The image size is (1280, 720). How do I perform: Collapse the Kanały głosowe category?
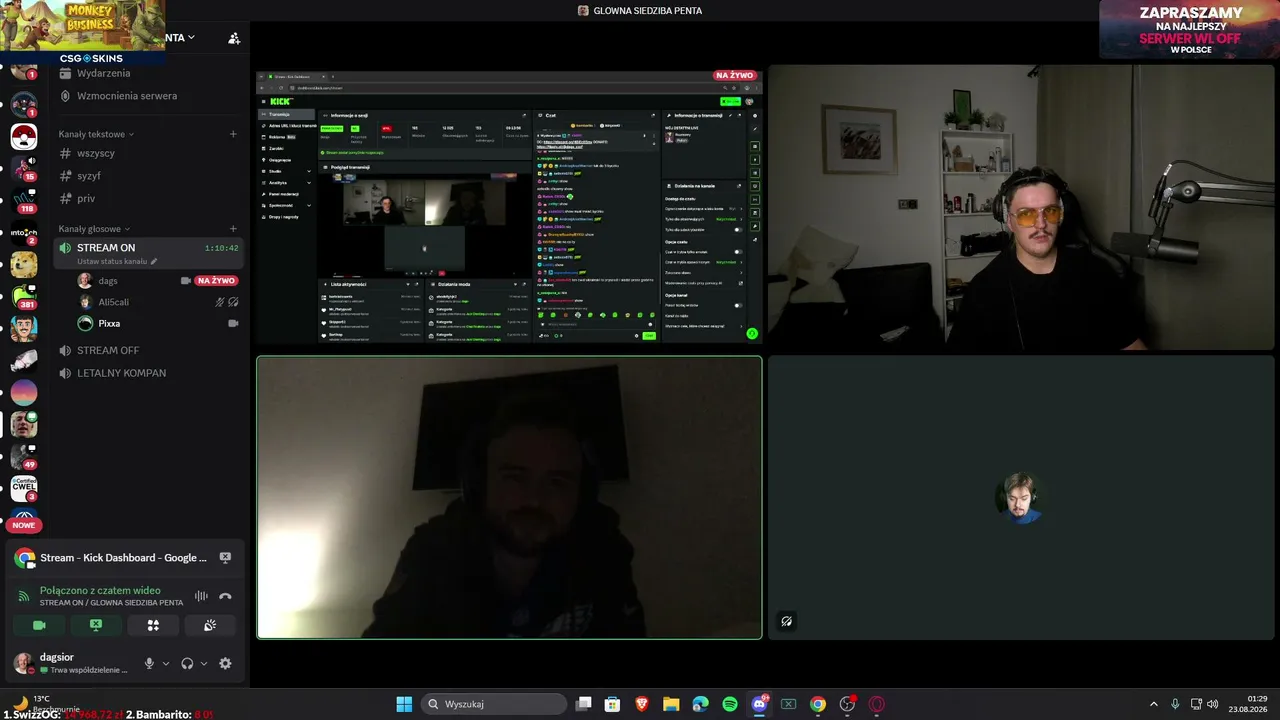[x=94, y=229]
